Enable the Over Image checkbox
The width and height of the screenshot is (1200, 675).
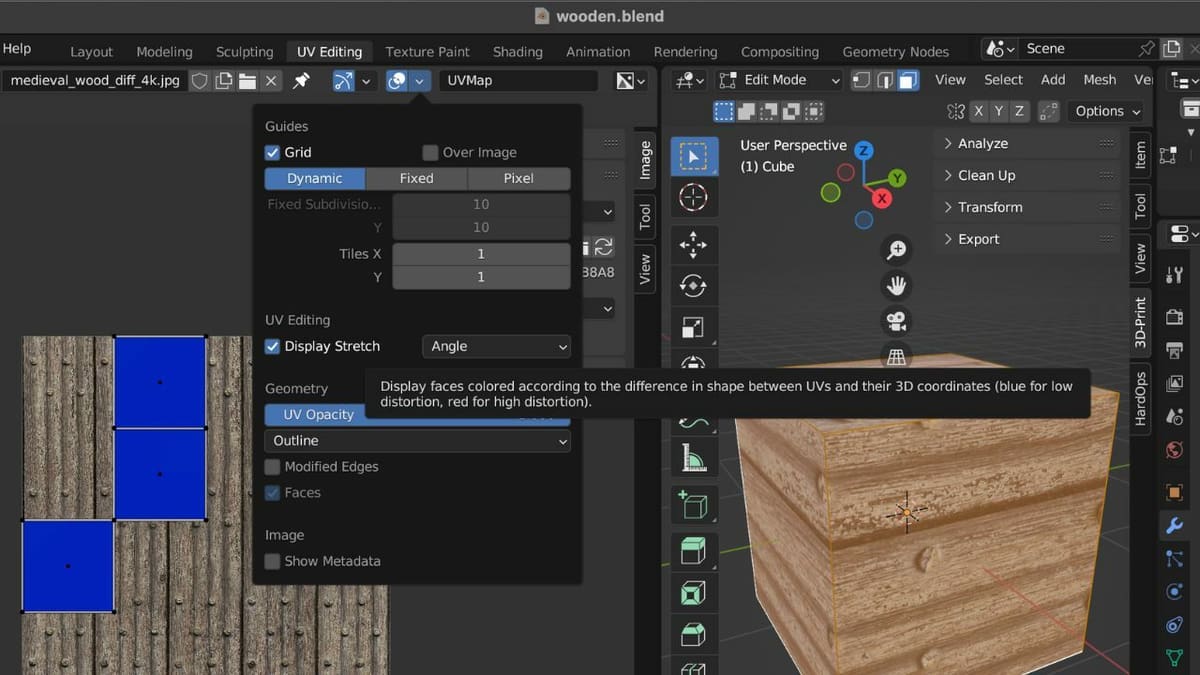430,153
